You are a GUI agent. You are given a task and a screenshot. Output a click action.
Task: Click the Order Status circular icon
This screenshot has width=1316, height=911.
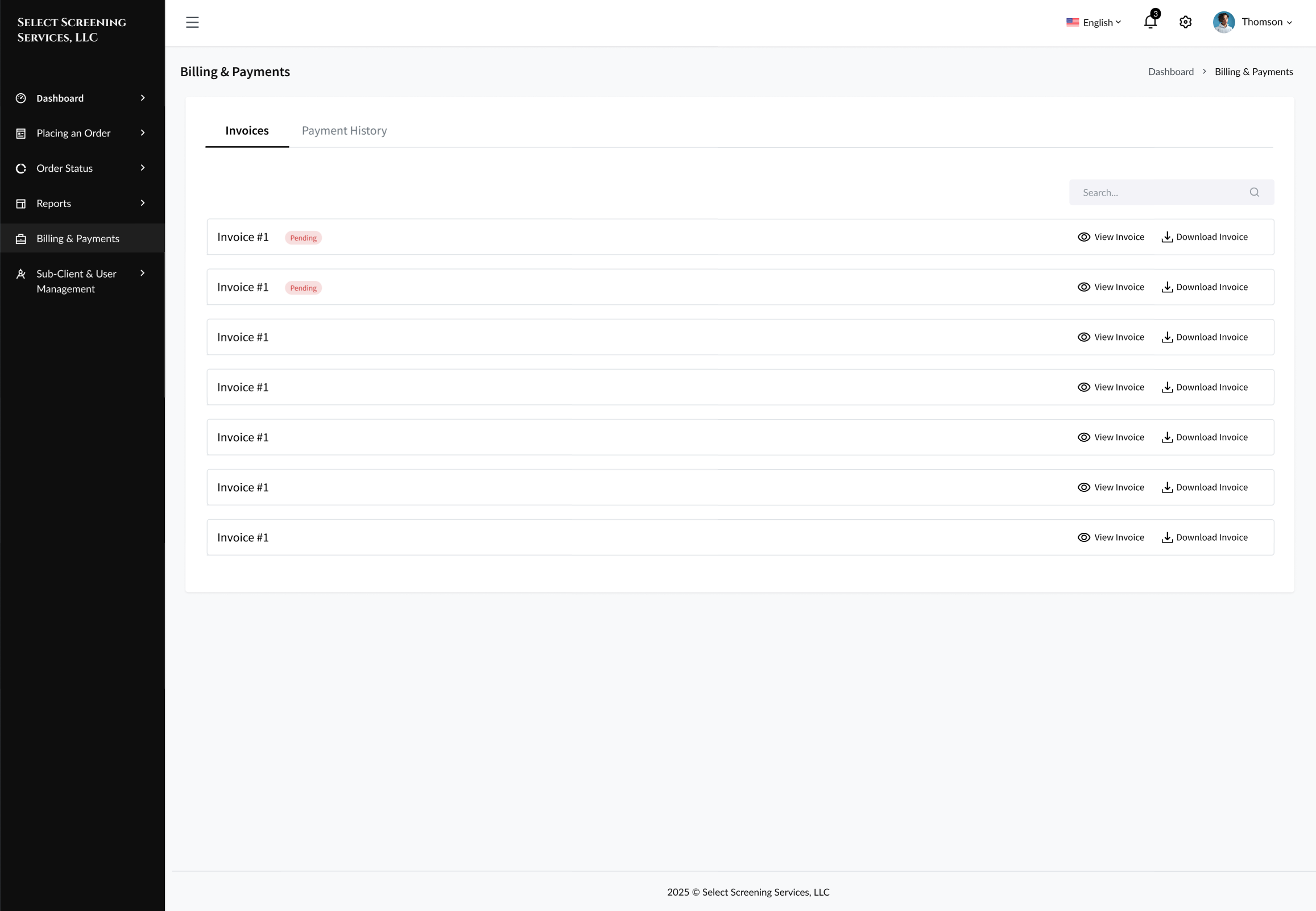(x=21, y=168)
